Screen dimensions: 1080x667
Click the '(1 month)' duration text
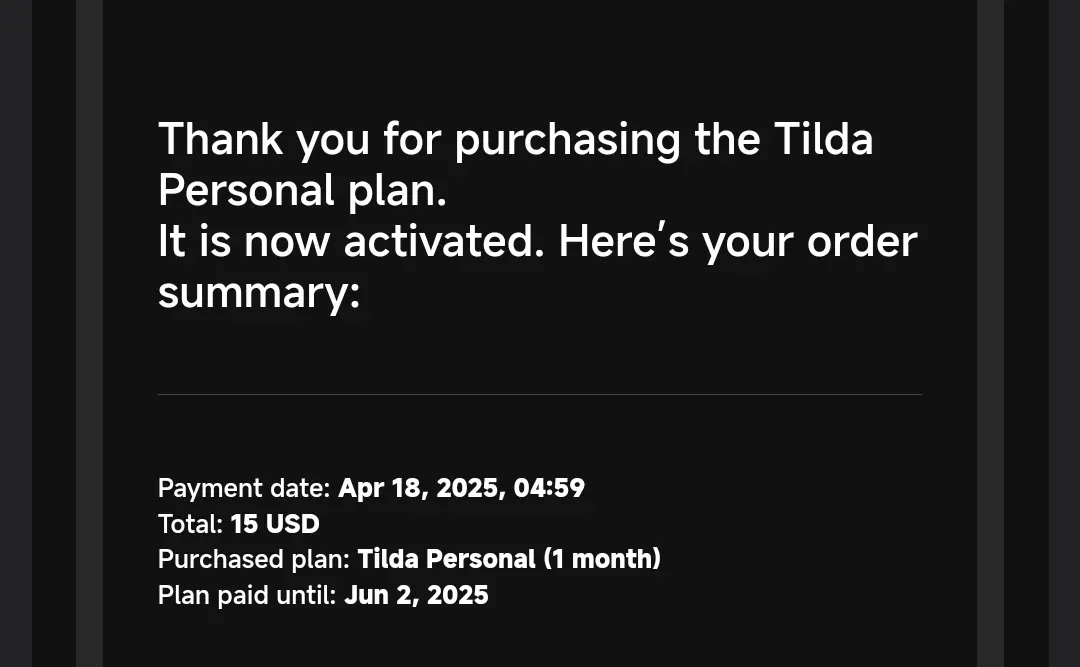click(602, 560)
